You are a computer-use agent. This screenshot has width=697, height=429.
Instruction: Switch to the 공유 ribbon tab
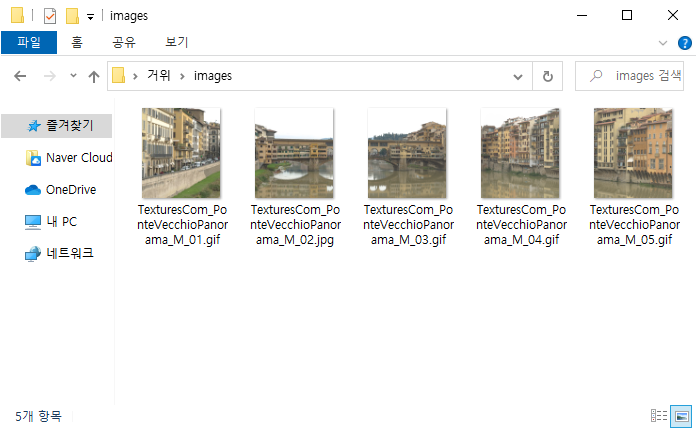[x=124, y=42]
